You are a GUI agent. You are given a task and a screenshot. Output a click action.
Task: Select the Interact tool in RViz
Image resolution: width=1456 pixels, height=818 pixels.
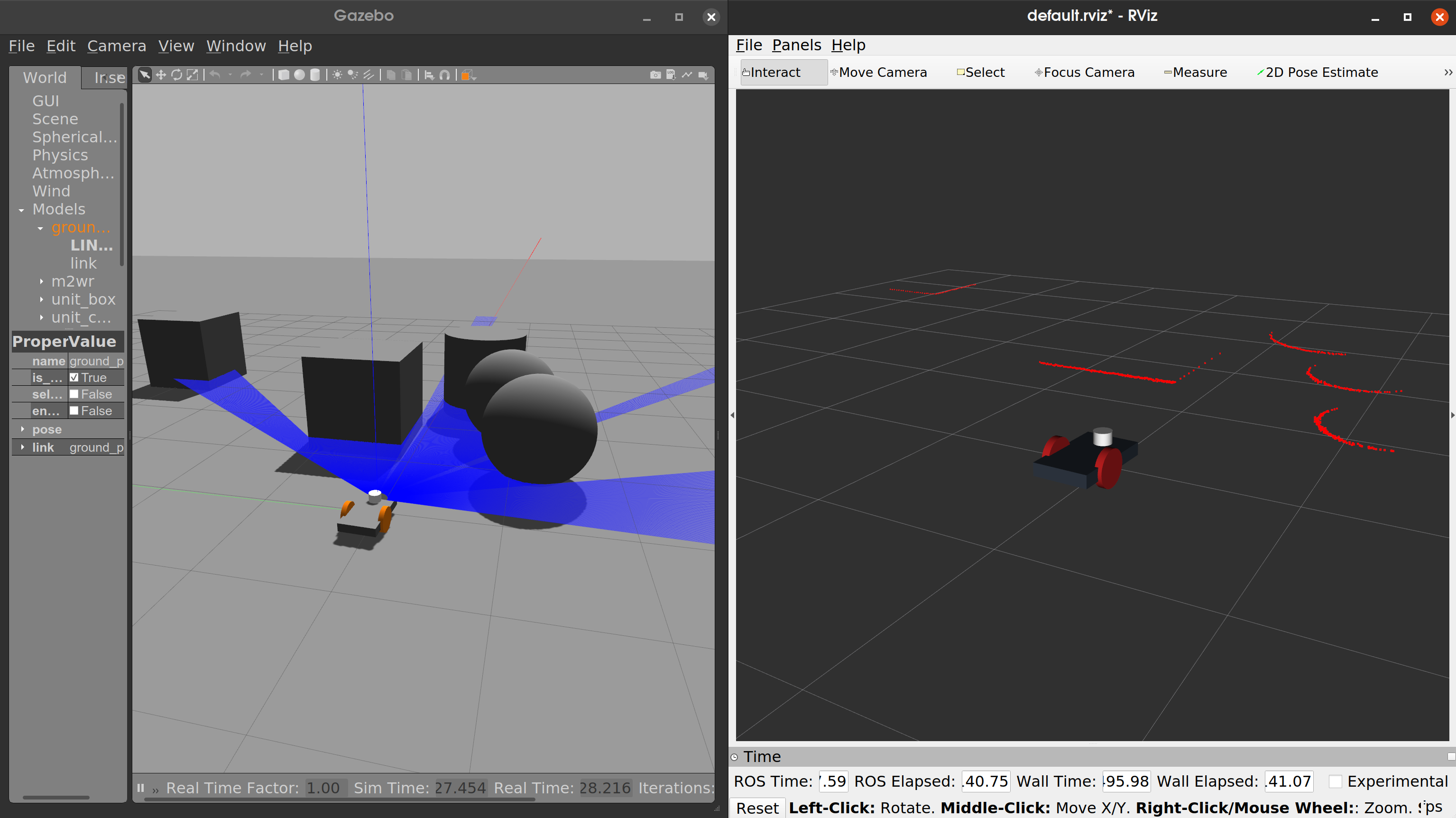(x=783, y=73)
